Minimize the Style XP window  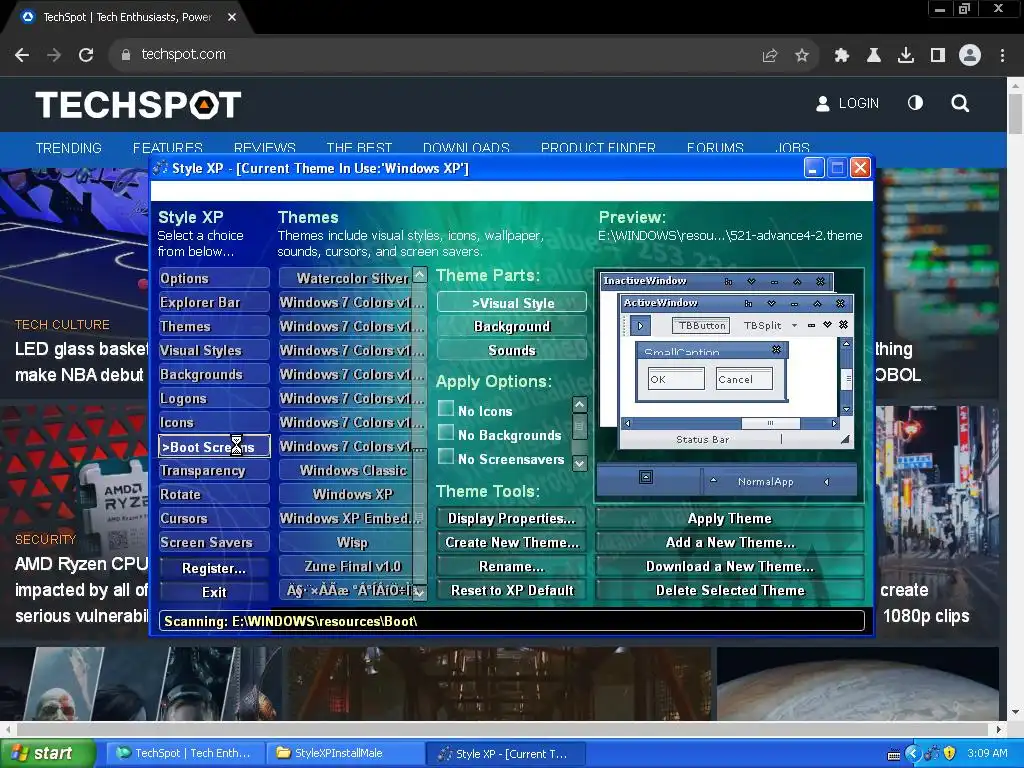(x=814, y=168)
